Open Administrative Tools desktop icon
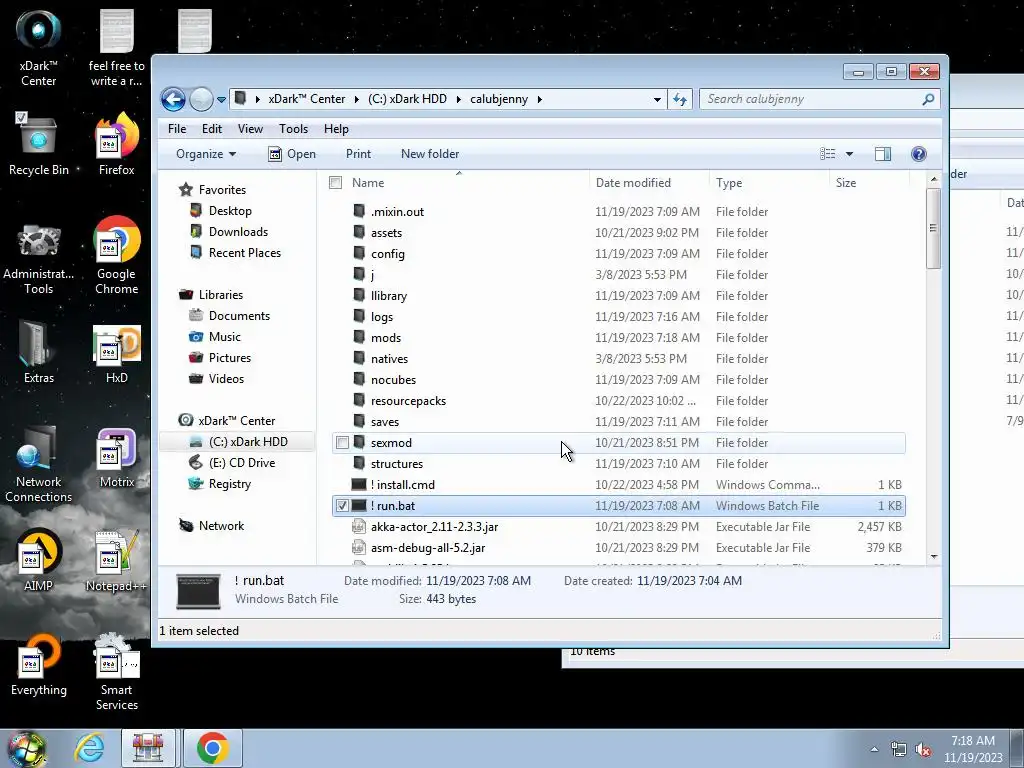Screen dimensions: 1024x768 [38, 259]
